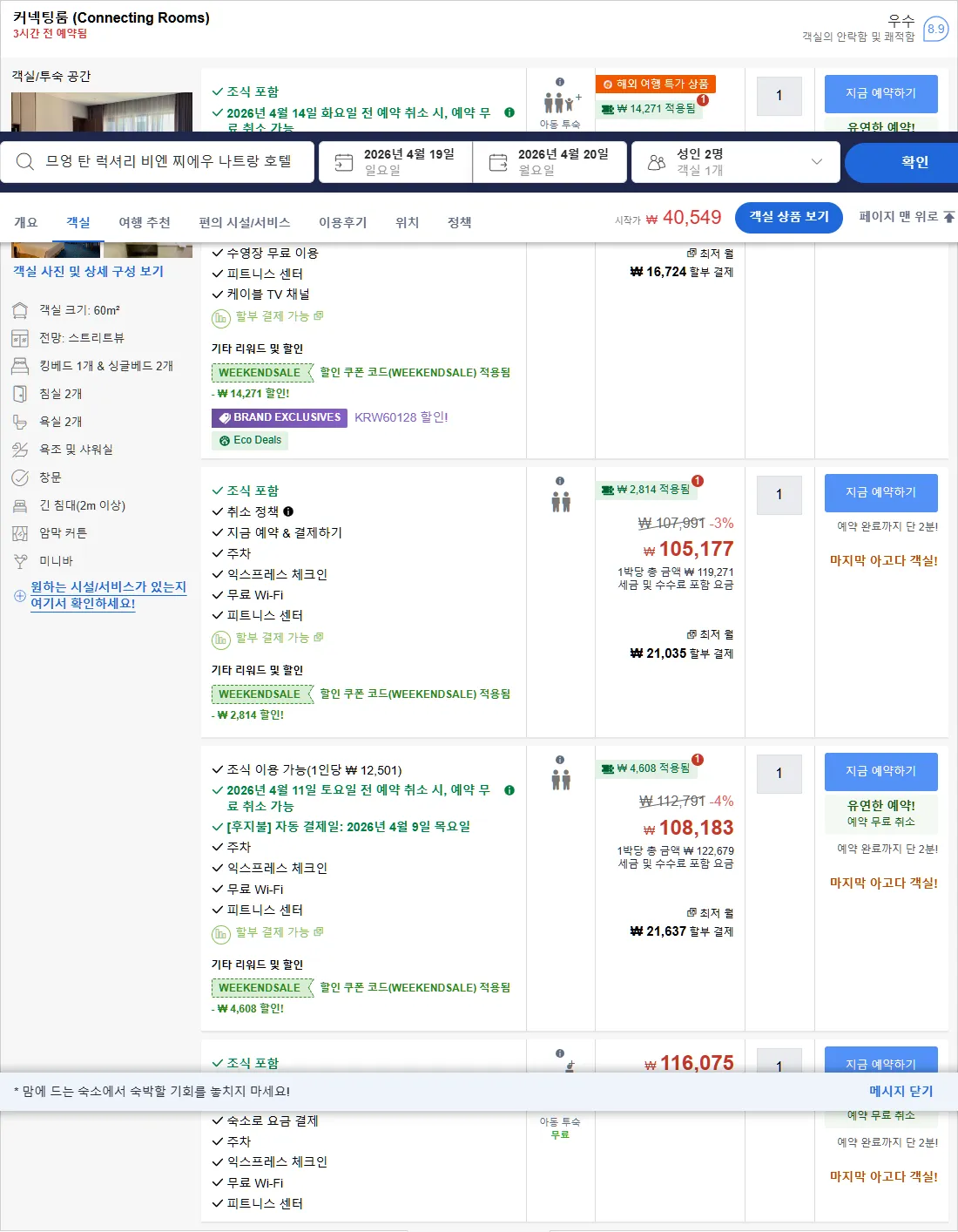Open room quantity dropdown in top offer row

(779, 95)
